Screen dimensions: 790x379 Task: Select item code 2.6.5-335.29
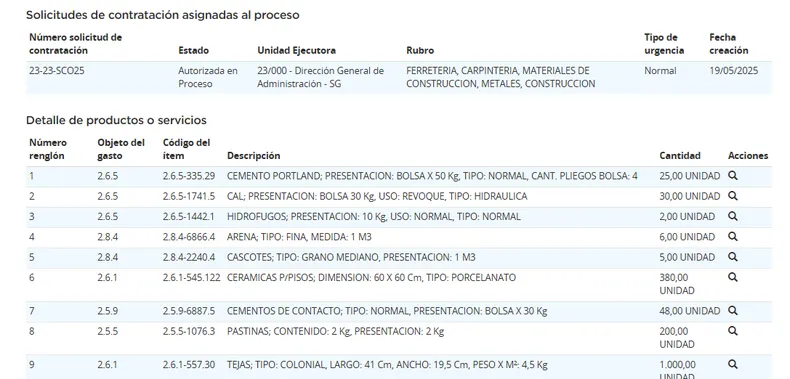(189, 176)
